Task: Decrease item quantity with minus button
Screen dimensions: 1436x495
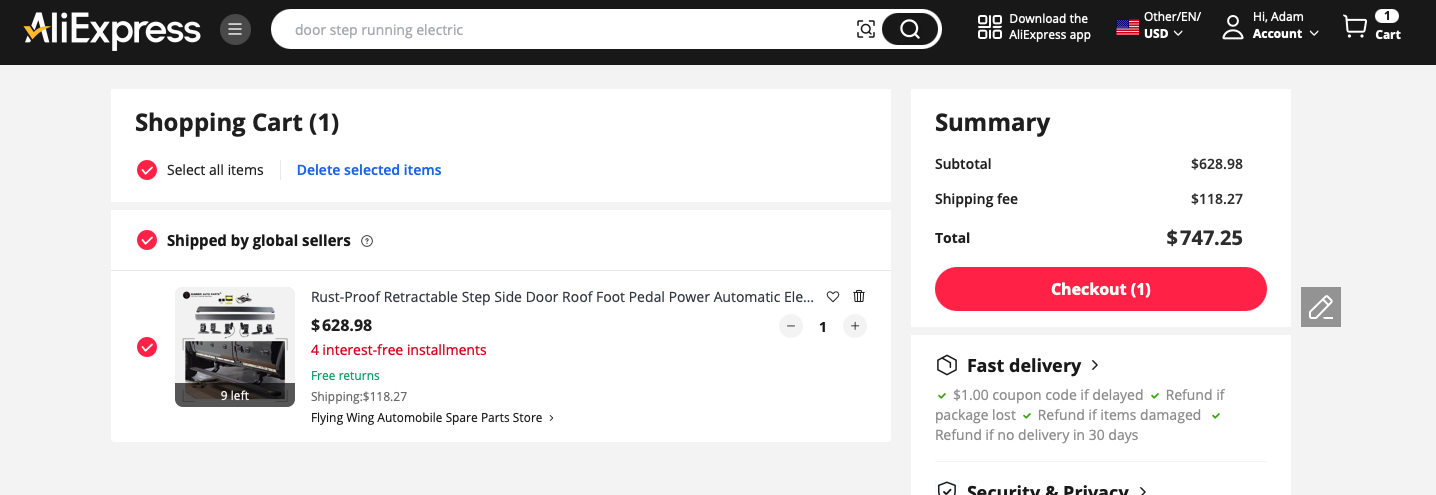Action: click(791, 326)
